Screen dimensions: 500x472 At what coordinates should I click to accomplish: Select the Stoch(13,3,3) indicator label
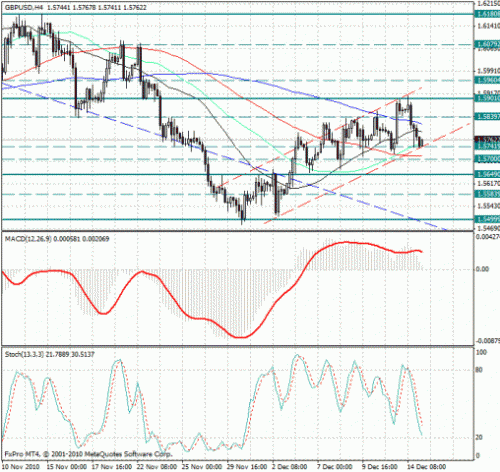pos(24,354)
